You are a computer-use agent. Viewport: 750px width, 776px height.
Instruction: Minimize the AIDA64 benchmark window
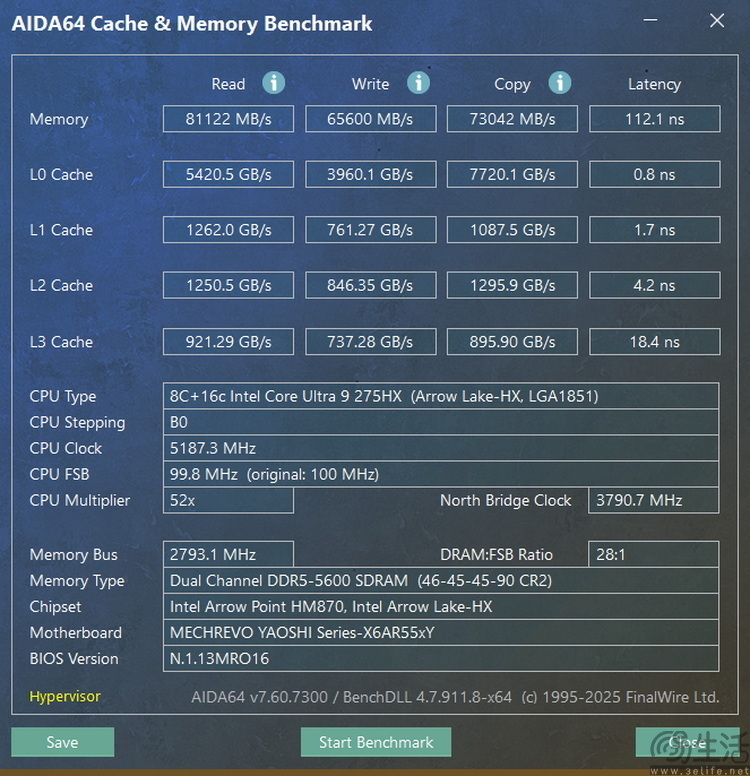(650, 20)
